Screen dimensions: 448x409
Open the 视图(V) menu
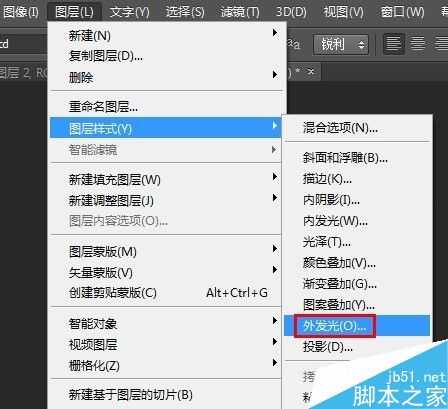click(x=344, y=12)
